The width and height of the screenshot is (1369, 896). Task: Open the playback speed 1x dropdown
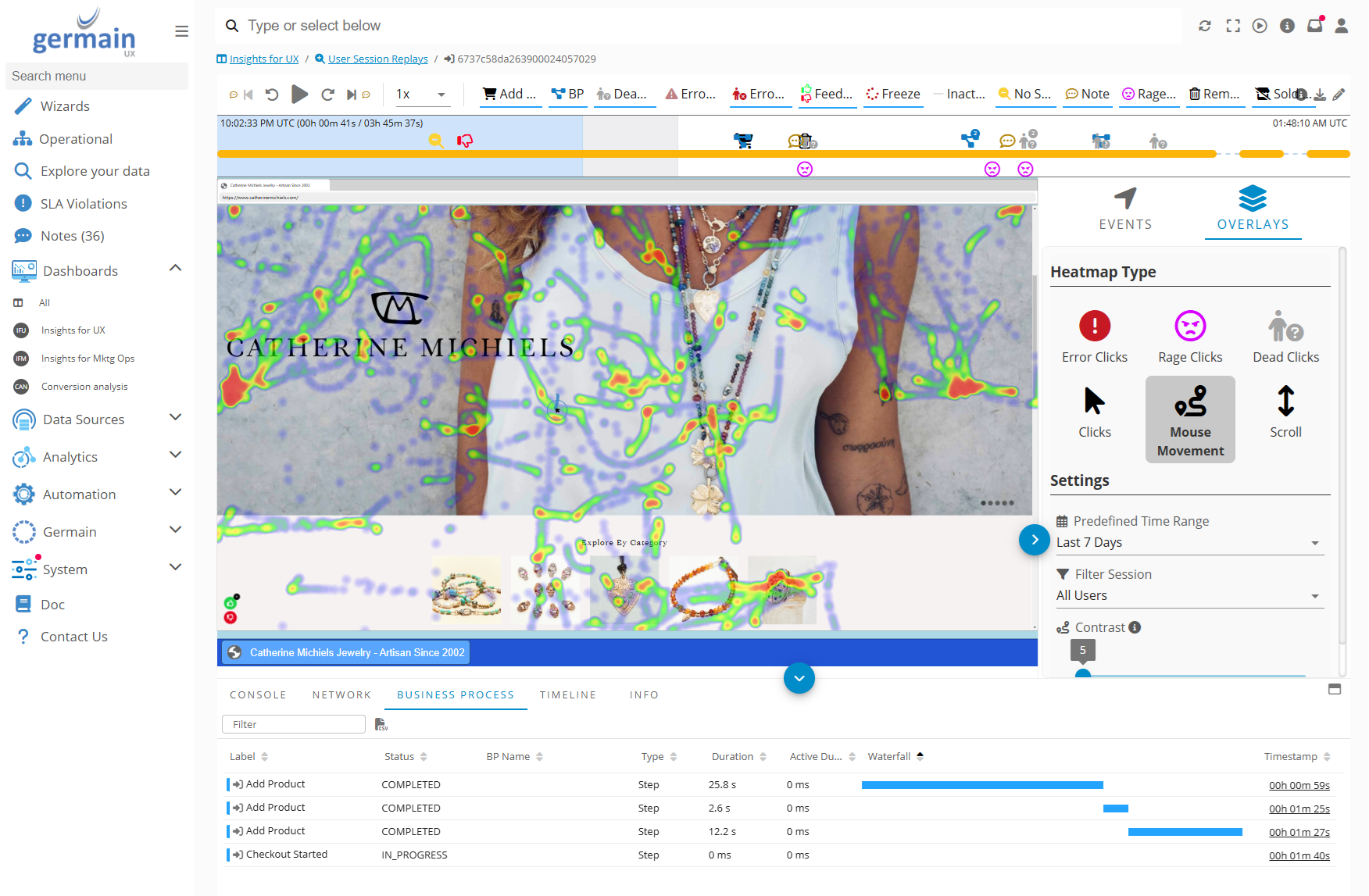[420, 95]
